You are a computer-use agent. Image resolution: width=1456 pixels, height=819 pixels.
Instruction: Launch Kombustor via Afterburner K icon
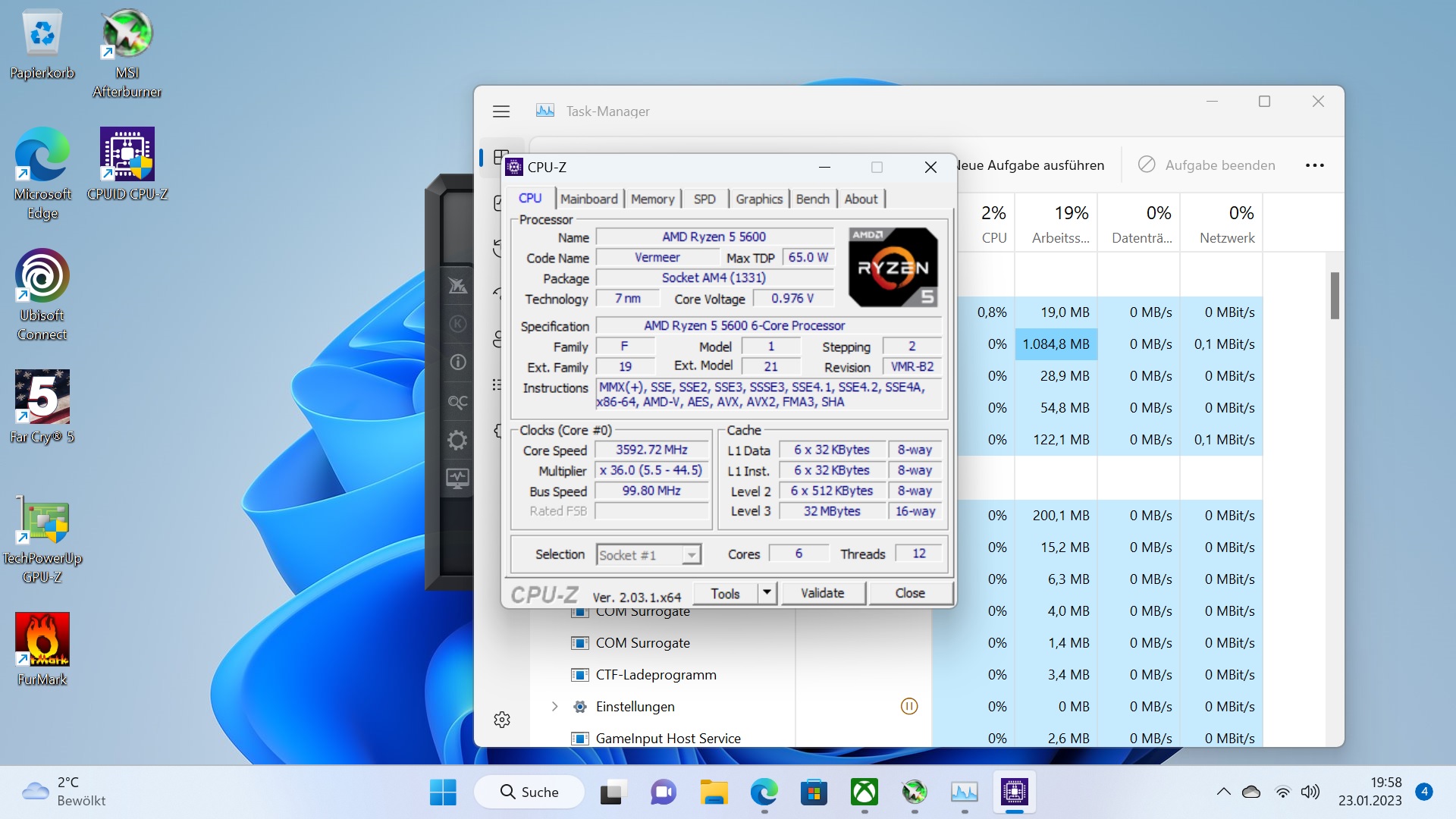[x=457, y=324]
